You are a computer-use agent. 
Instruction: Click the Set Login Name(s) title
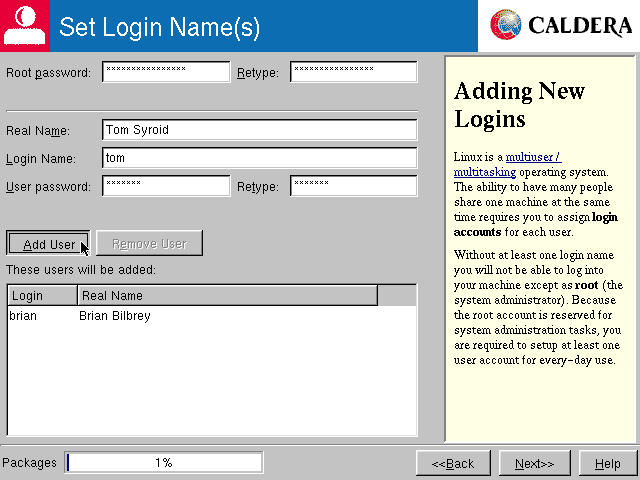tap(160, 27)
